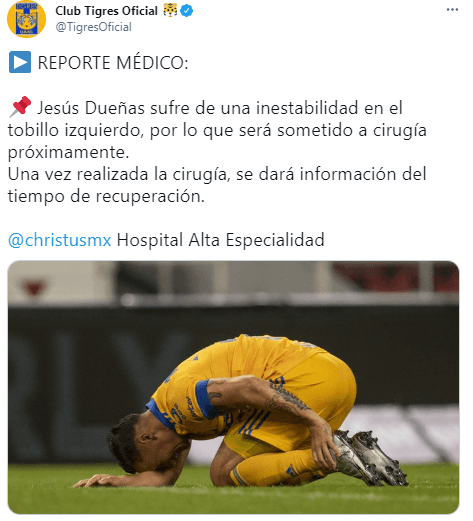Click the blue verified badge

pos(187,11)
